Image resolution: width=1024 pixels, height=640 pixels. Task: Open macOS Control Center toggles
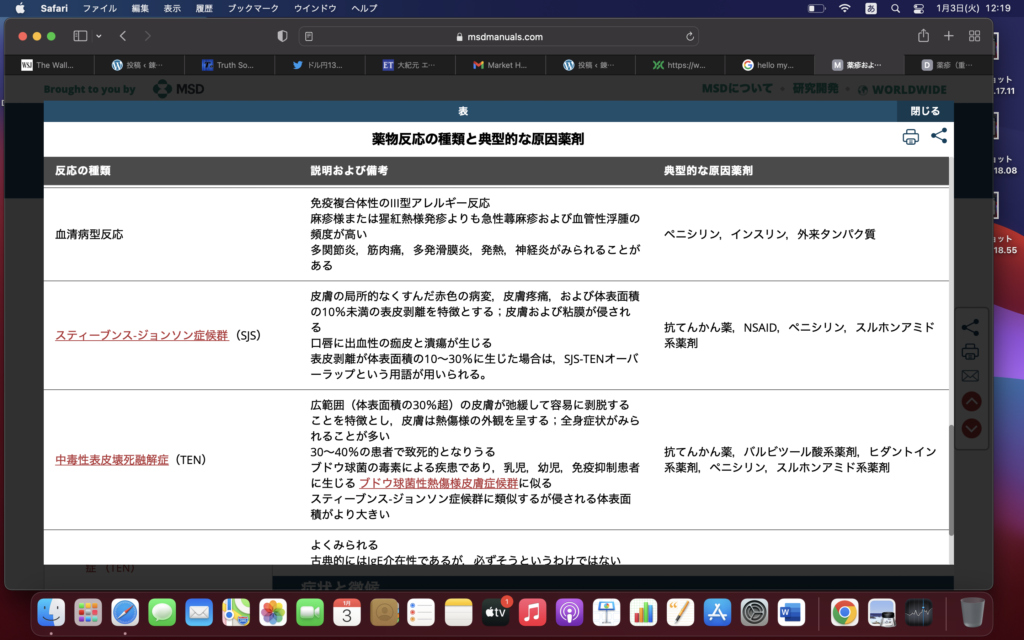pos(917,8)
